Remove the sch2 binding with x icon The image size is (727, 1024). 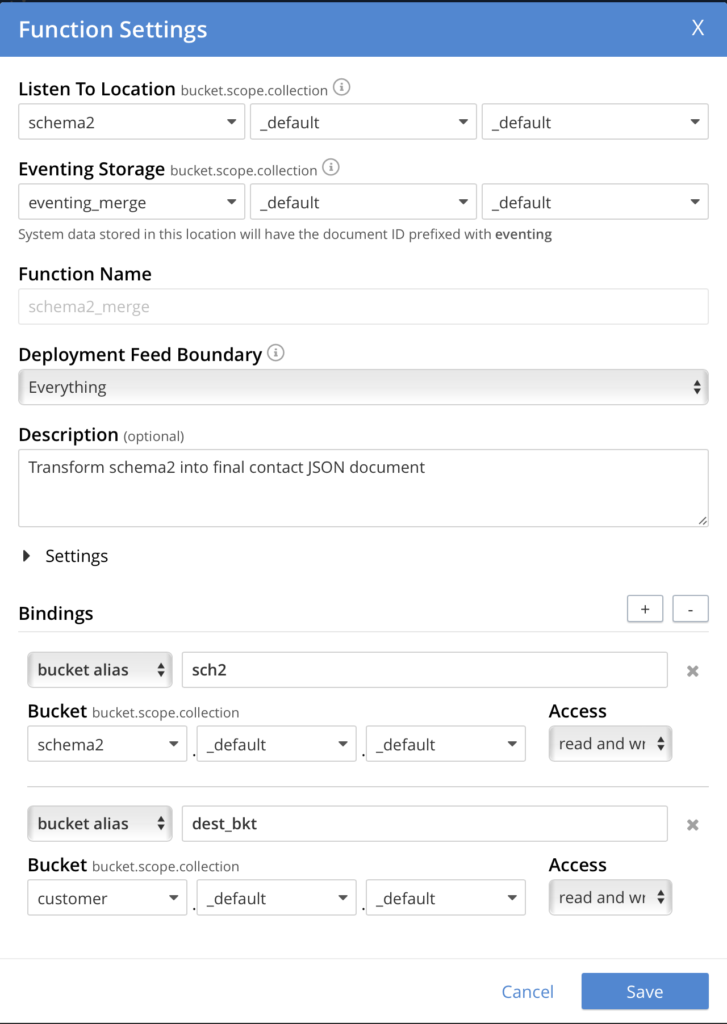point(692,671)
